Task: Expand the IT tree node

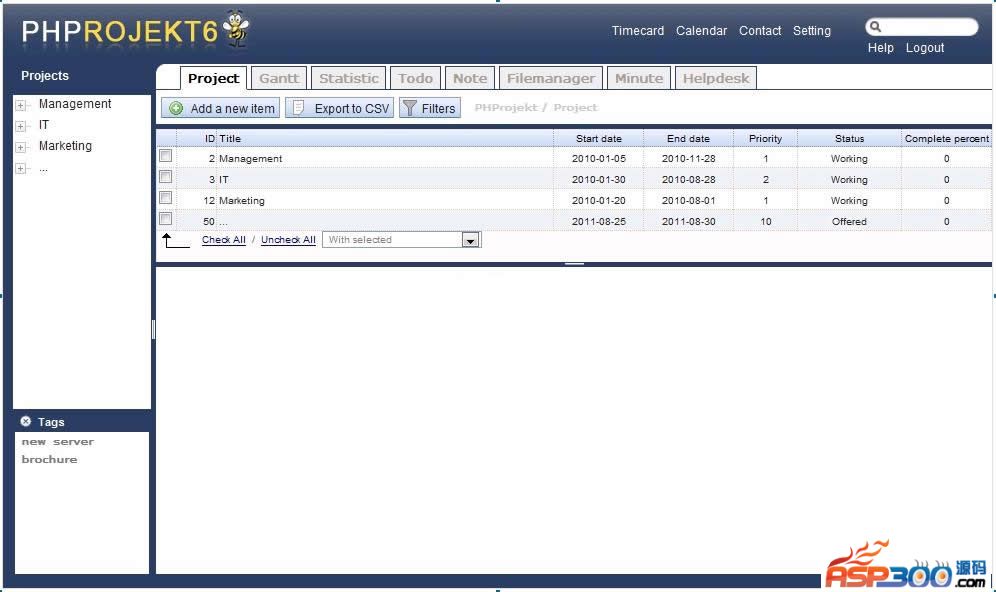Action: pos(20,126)
